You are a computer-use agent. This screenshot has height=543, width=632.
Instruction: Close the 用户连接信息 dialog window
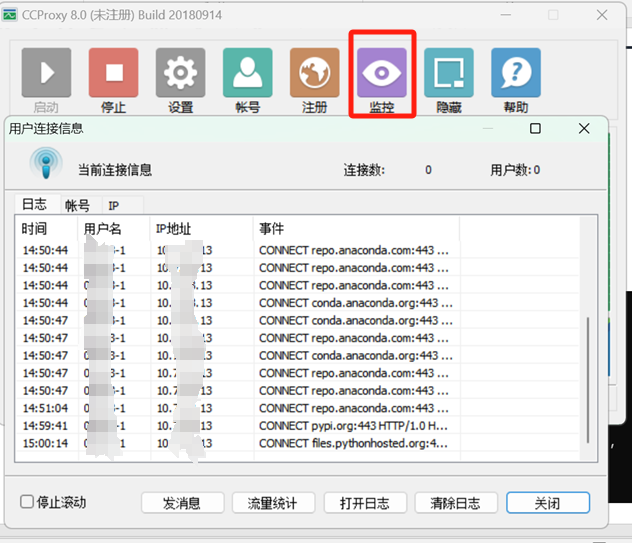point(584,129)
